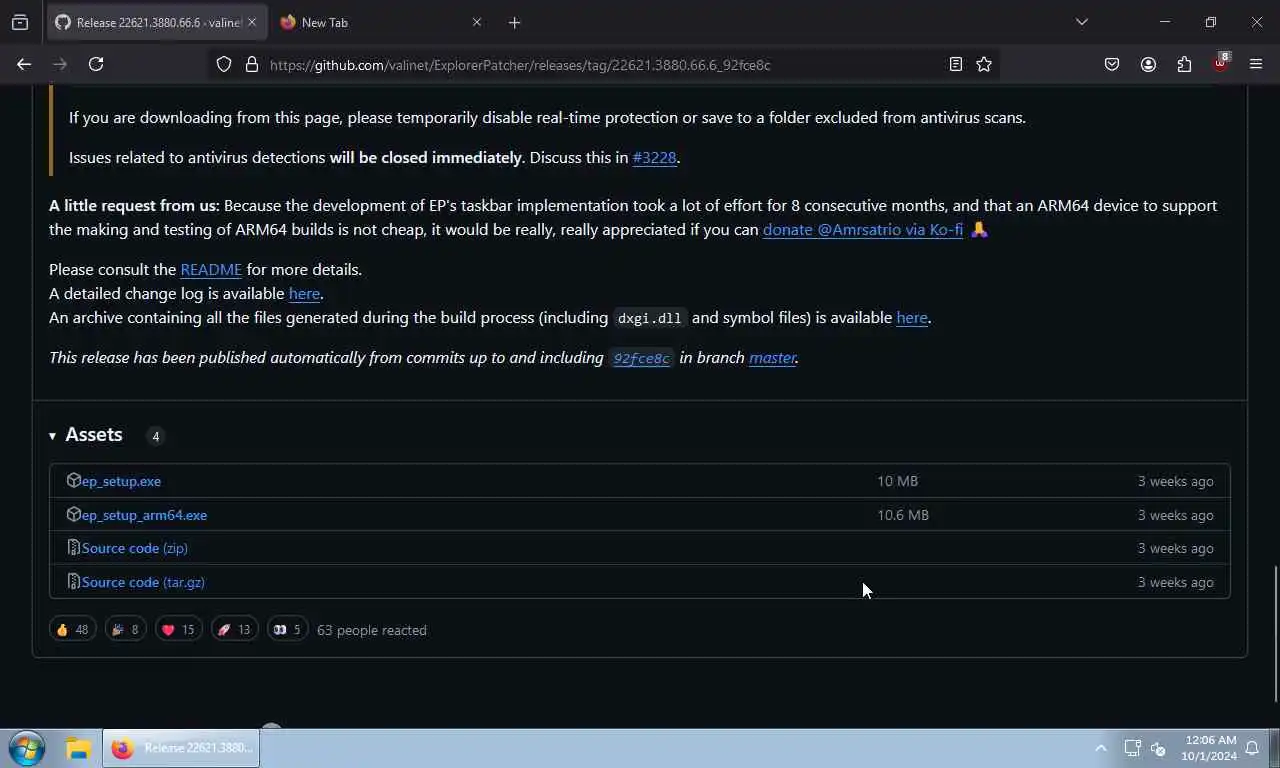1280x768 pixels.
Task: Download ep_setup_arm64.exe
Action: coord(144,515)
